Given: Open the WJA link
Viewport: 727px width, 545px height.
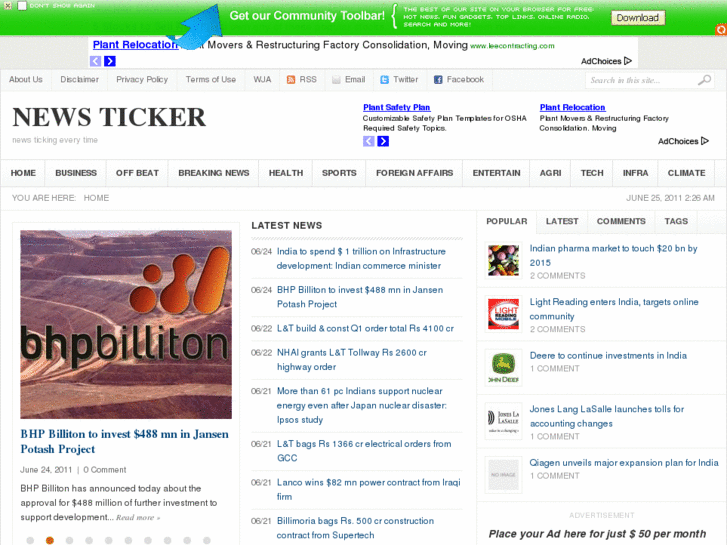Looking at the screenshot, I should [x=262, y=79].
